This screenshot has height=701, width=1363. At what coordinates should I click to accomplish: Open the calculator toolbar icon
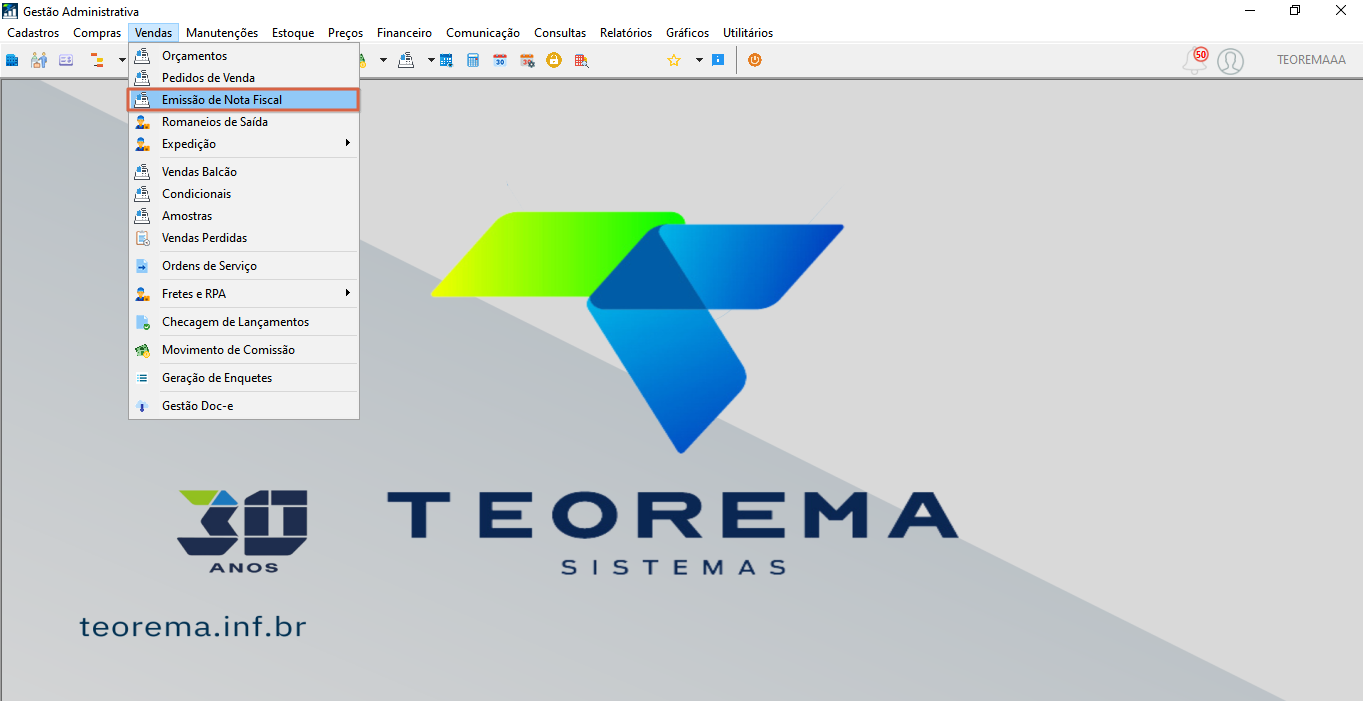[473, 60]
